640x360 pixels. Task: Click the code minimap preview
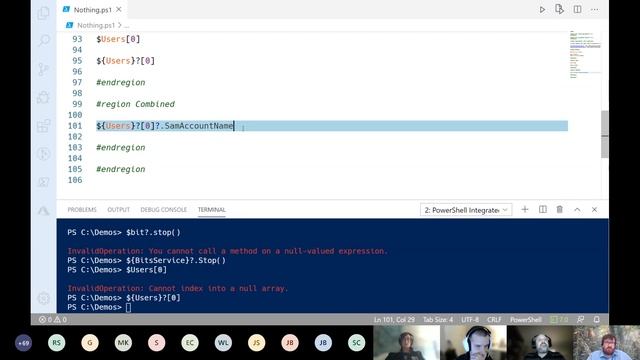pos(585,54)
